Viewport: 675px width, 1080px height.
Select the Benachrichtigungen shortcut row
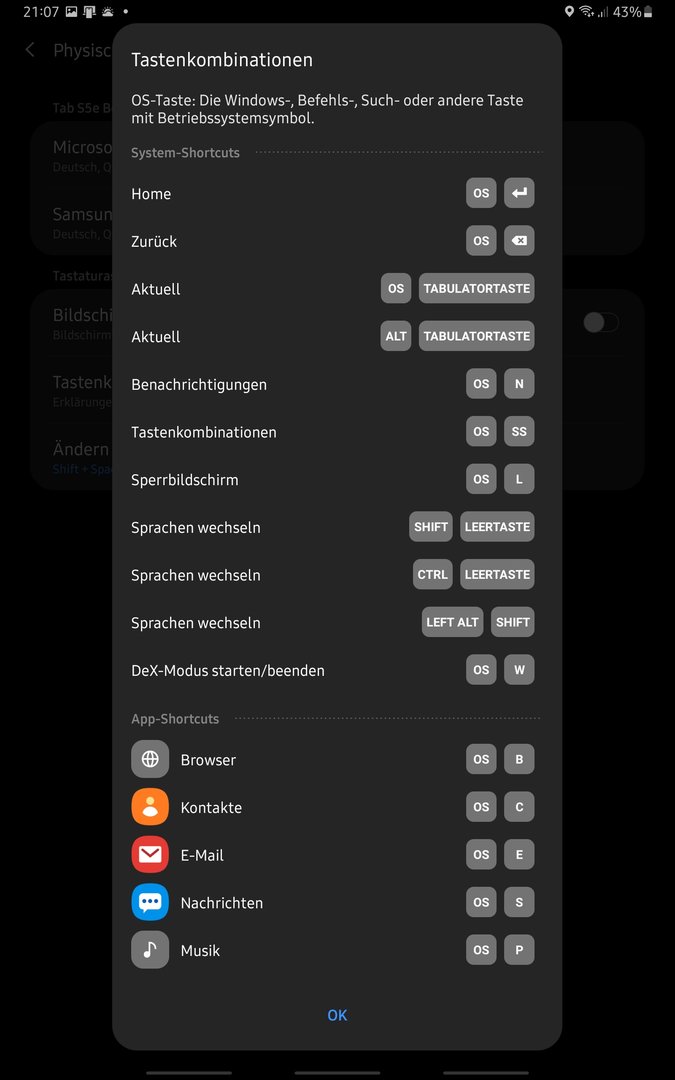pyautogui.click(x=333, y=384)
